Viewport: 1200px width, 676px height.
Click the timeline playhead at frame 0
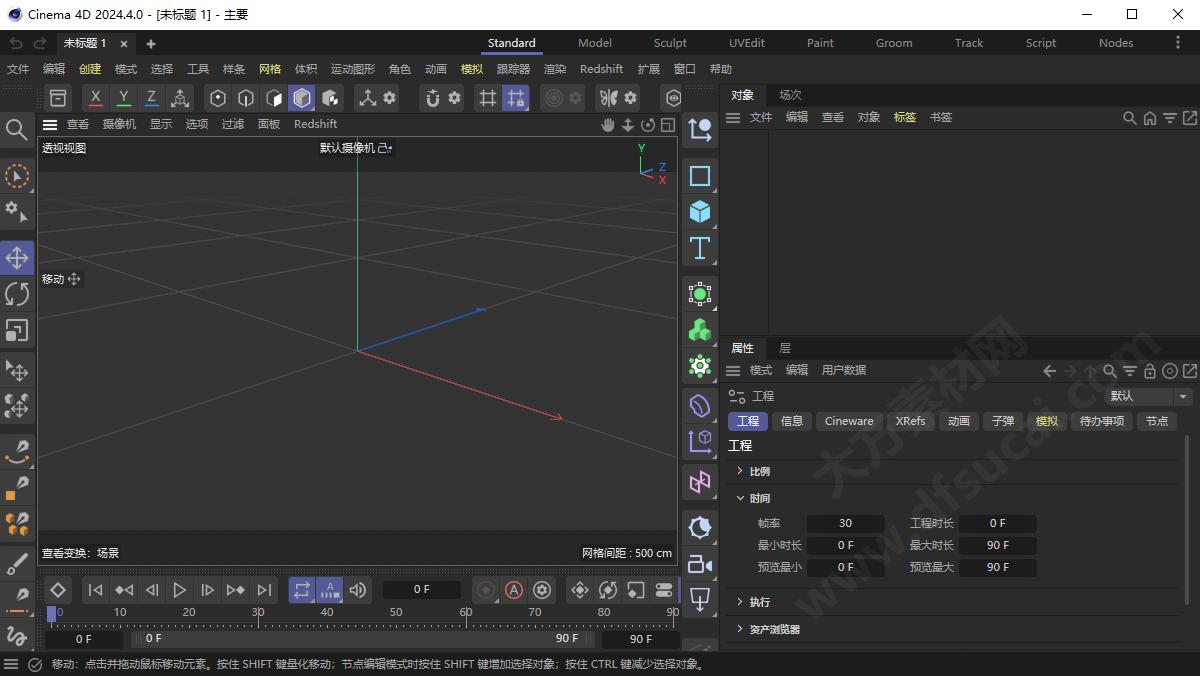click(52, 613)
